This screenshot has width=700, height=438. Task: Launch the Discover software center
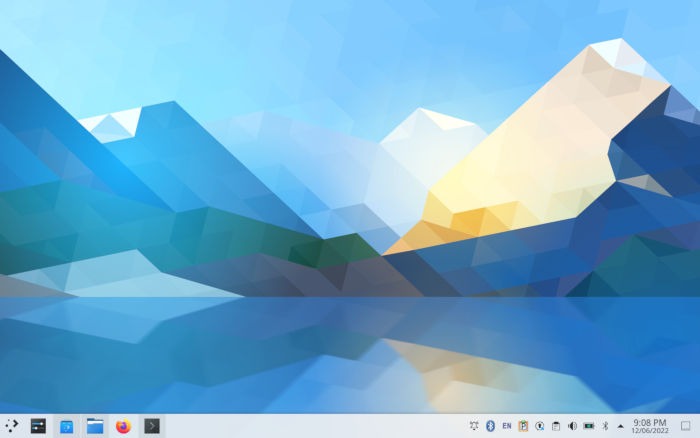point(67,426)
